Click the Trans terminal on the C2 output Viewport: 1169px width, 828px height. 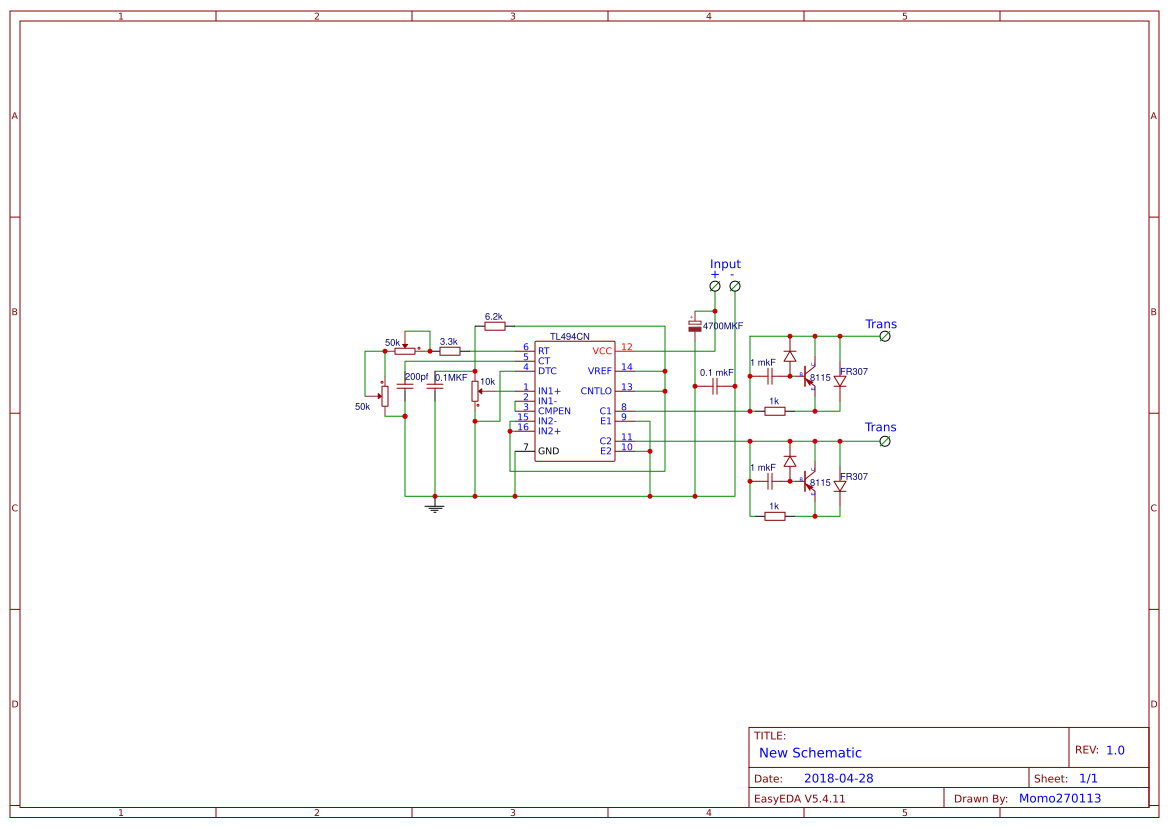(885, 441)
